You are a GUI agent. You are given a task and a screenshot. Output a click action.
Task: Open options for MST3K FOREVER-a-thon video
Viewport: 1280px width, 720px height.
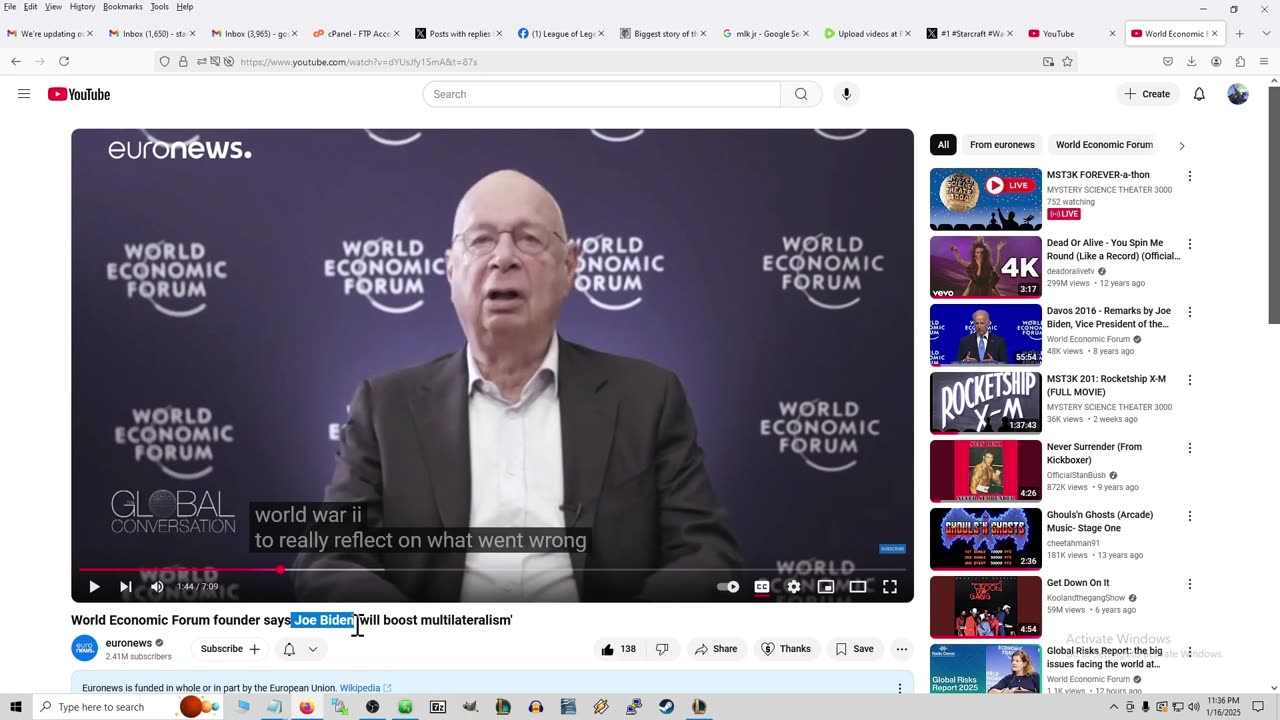[x=1190, y=176]
